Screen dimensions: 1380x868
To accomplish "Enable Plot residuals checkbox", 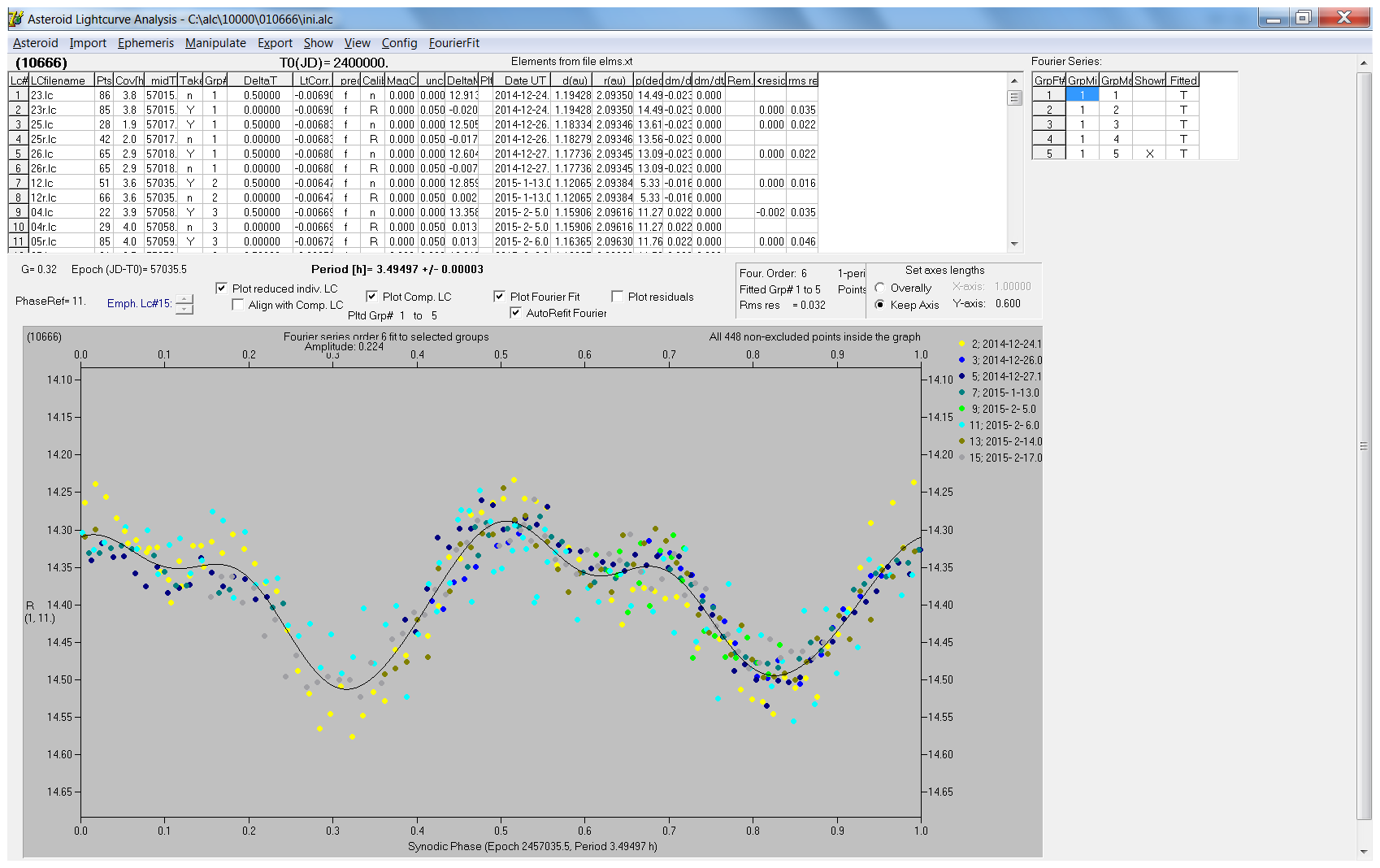I will coord(617,296).
